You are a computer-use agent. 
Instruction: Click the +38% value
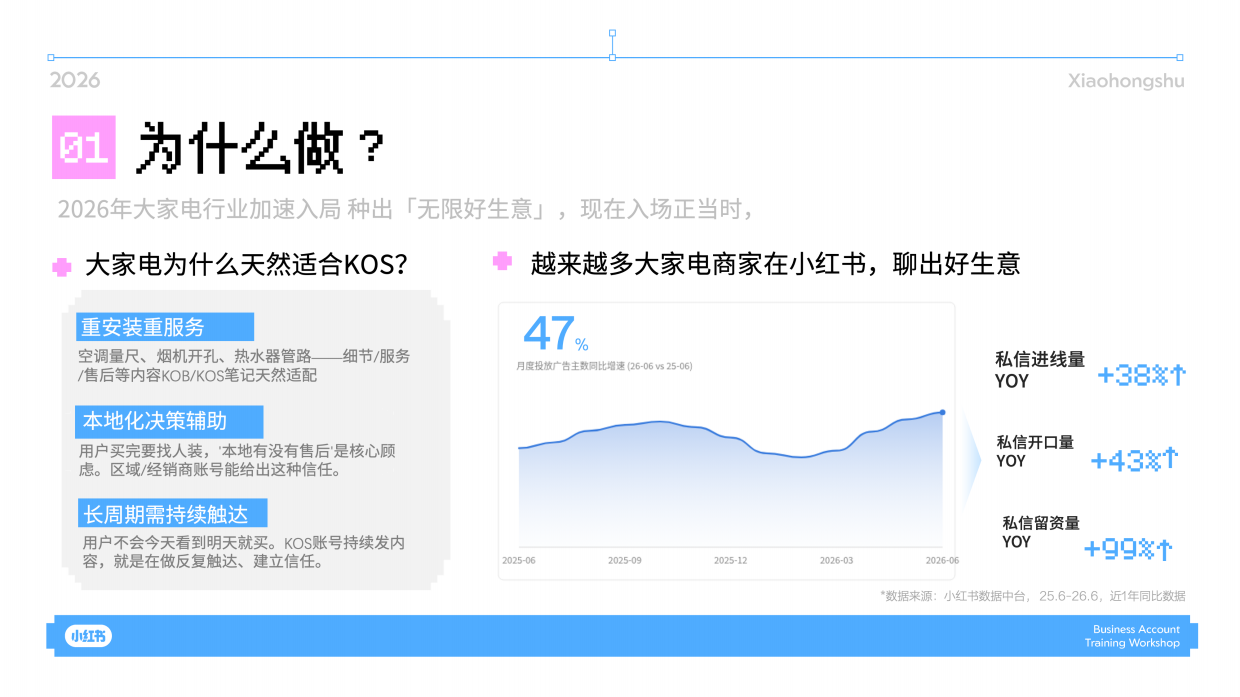click(1132, 376)
